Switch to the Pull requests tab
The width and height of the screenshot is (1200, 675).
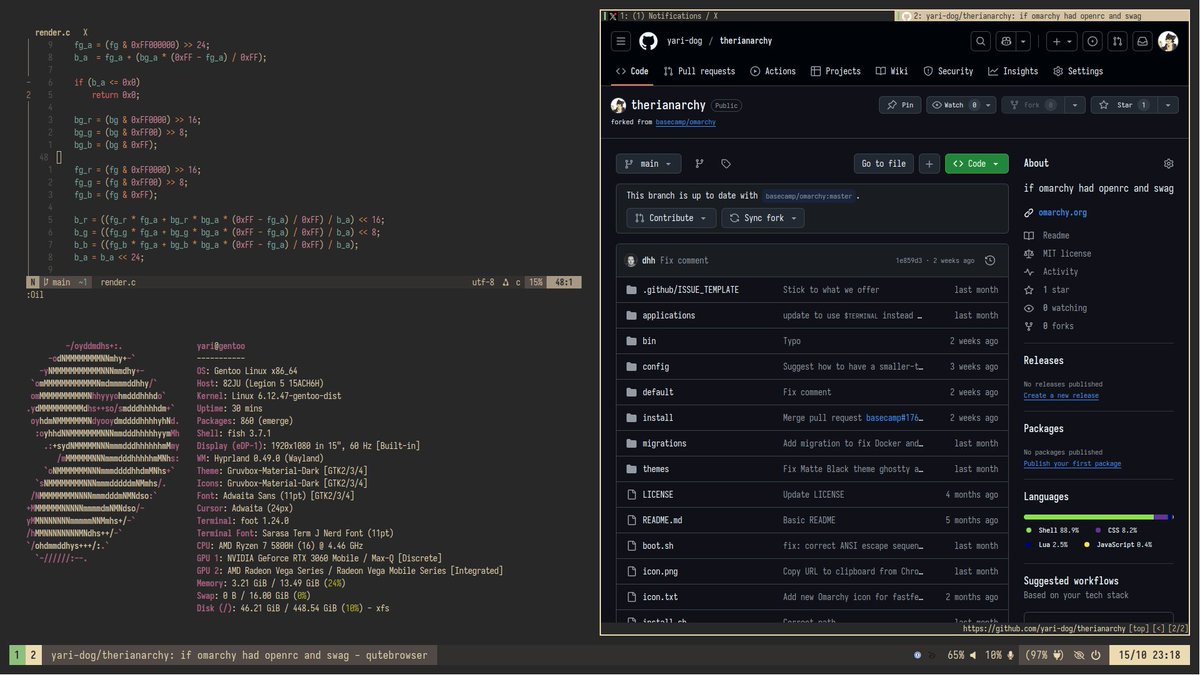tap(699, 72)
